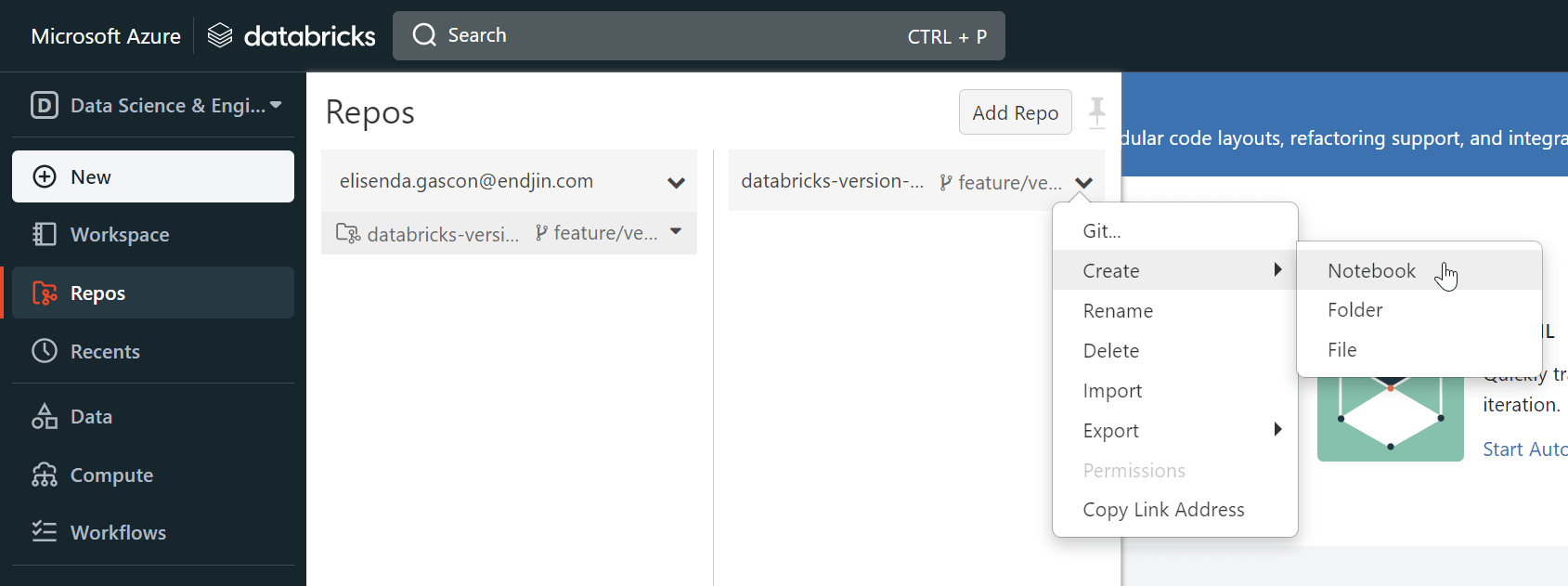Click the Data shapes icon
The width and height of the screenshot is (1568, 586).
[x=45, y=416]
